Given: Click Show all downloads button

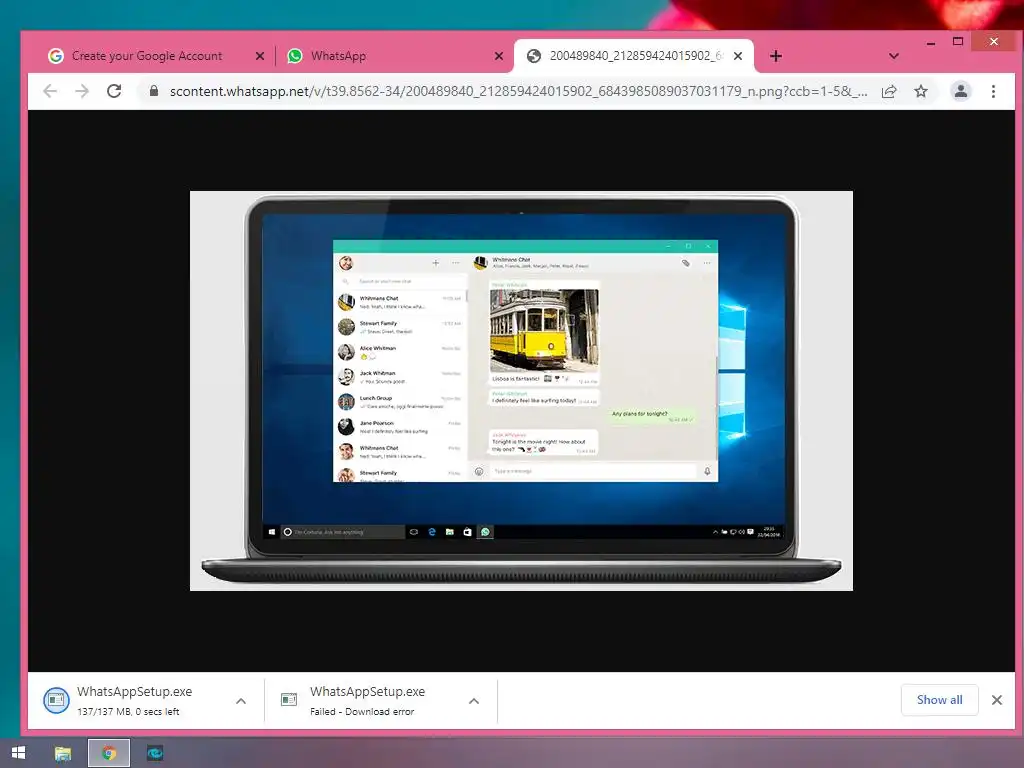Looking at the screenshot, I should coord(940,700).
